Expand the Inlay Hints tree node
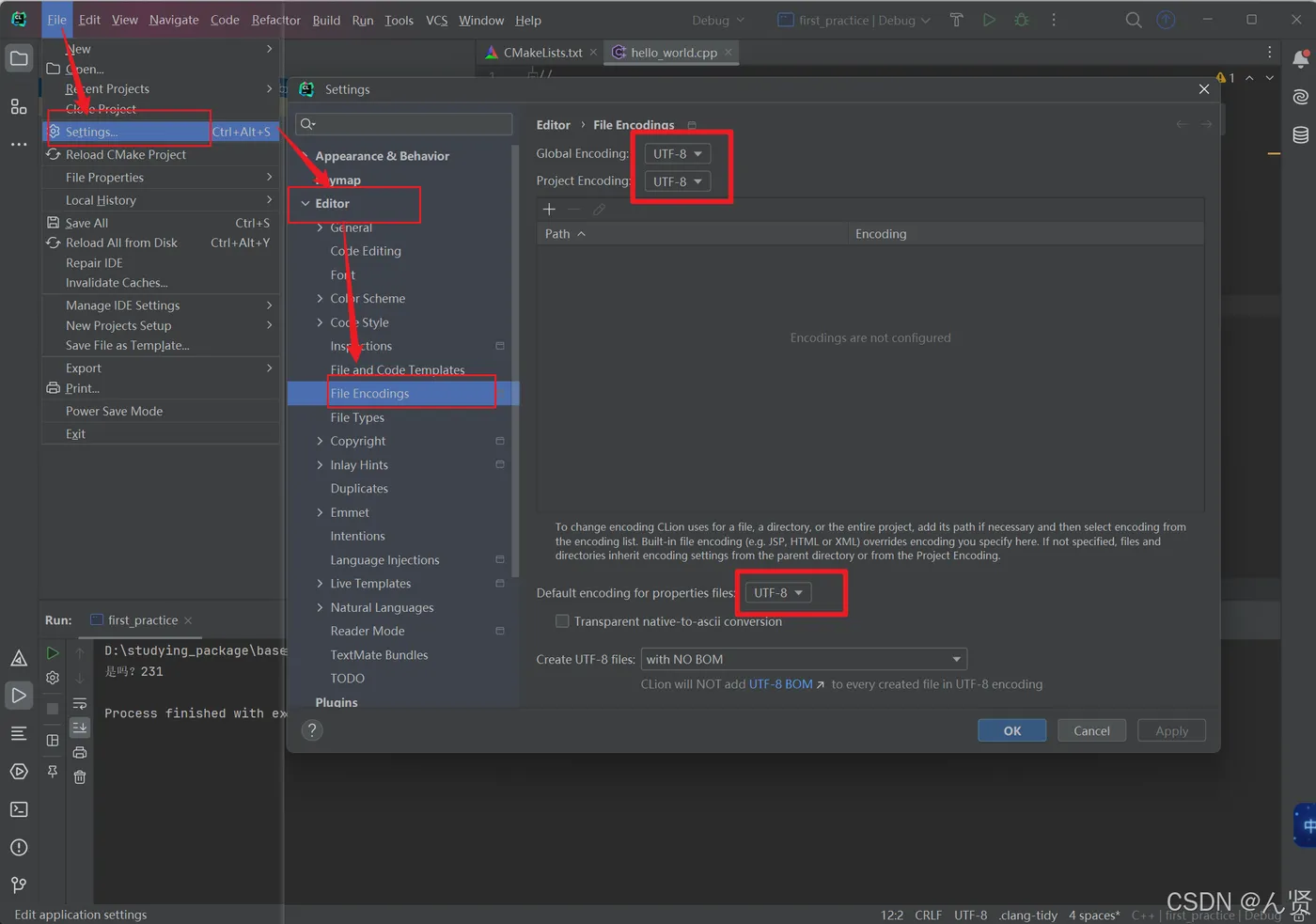 tap(321, 465)
